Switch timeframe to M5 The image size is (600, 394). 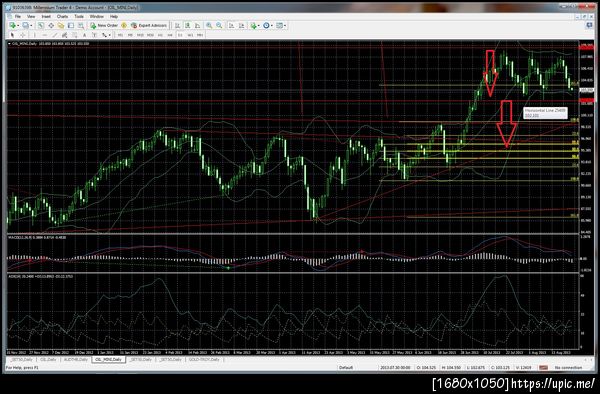[x=130, y=35]
